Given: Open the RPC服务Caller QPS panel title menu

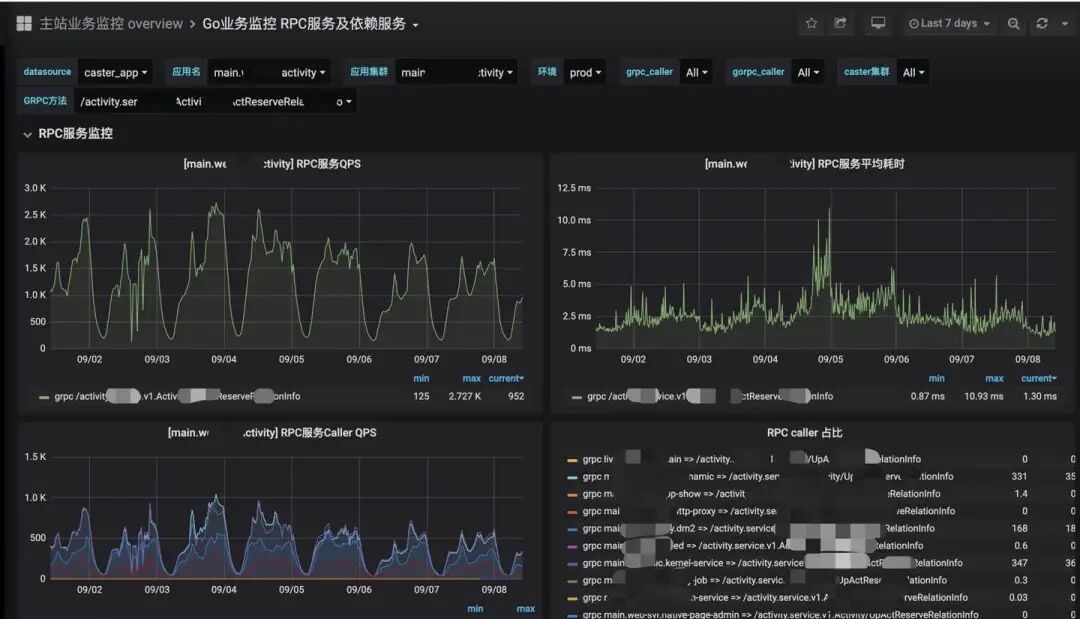Looking at the screenshot, I should 272,432.
